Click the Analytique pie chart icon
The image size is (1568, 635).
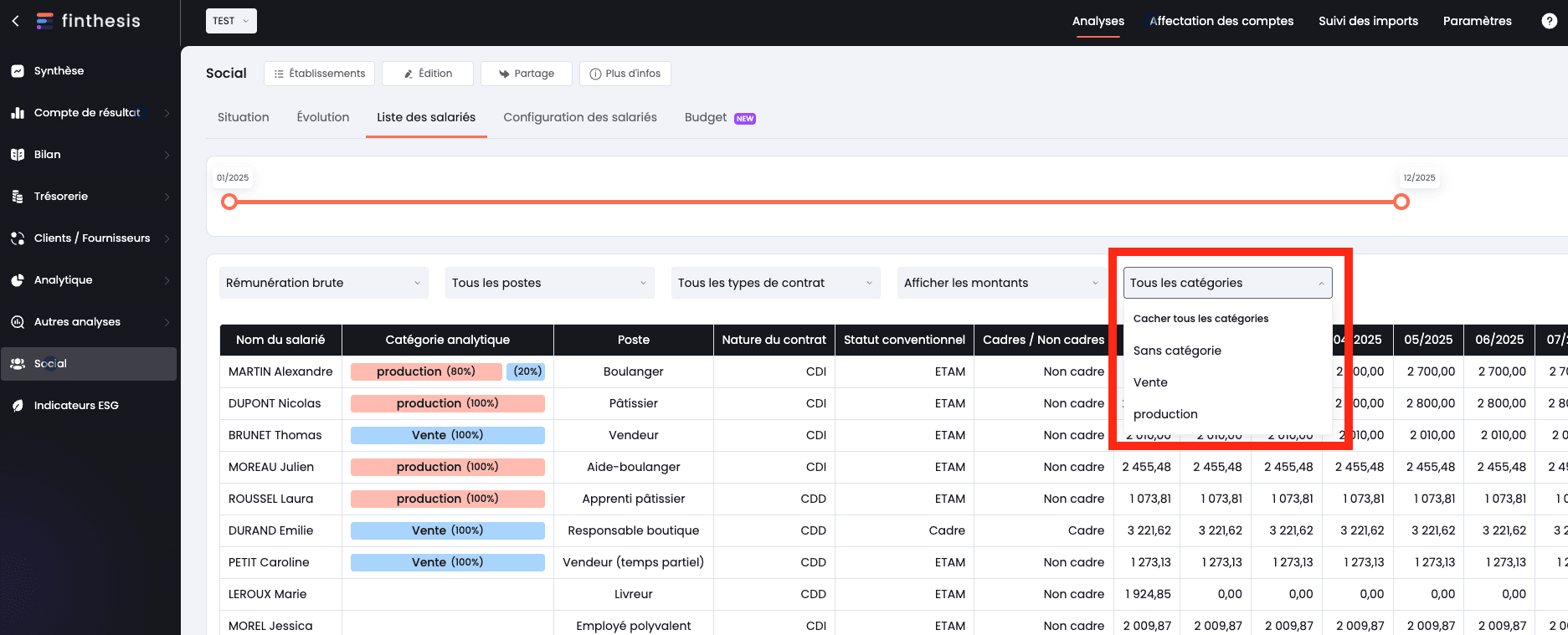(x=18, y=280)
